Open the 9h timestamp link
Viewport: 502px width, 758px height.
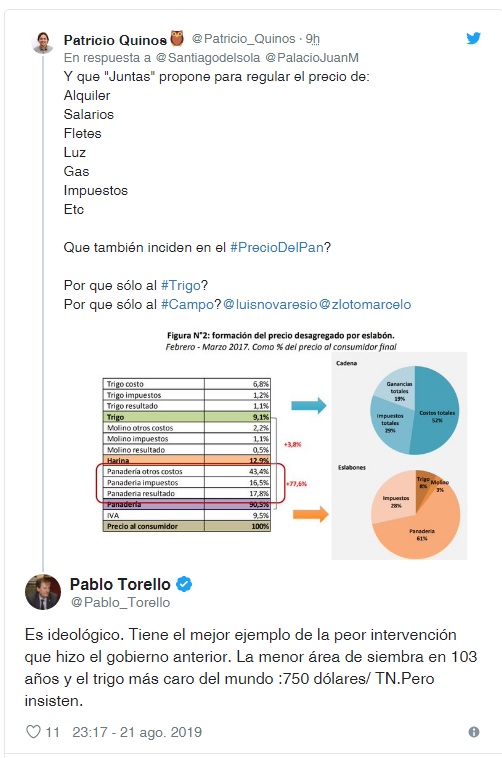(x=312, y=39)
